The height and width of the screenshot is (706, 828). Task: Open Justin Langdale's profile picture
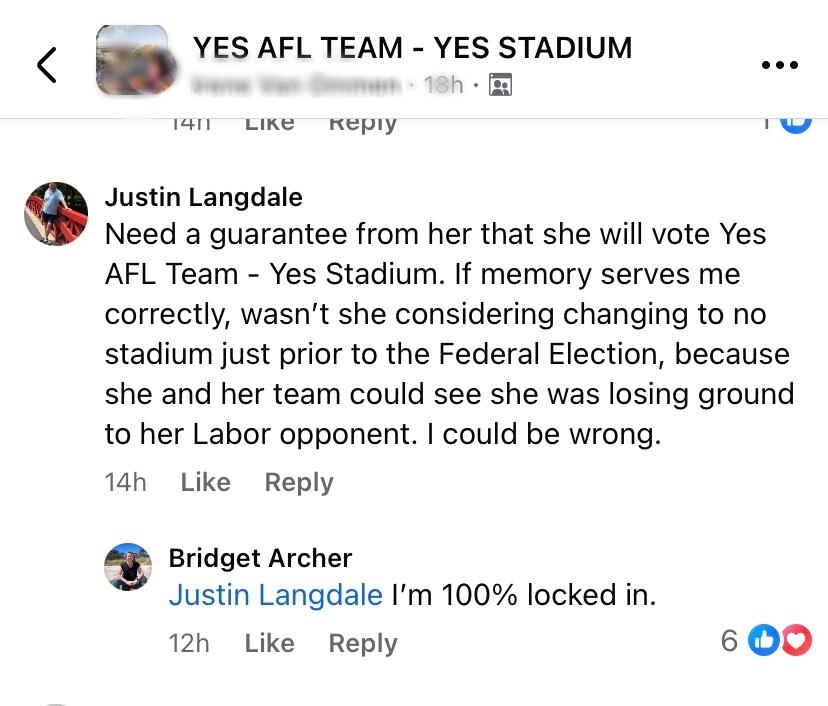[55, 215]
